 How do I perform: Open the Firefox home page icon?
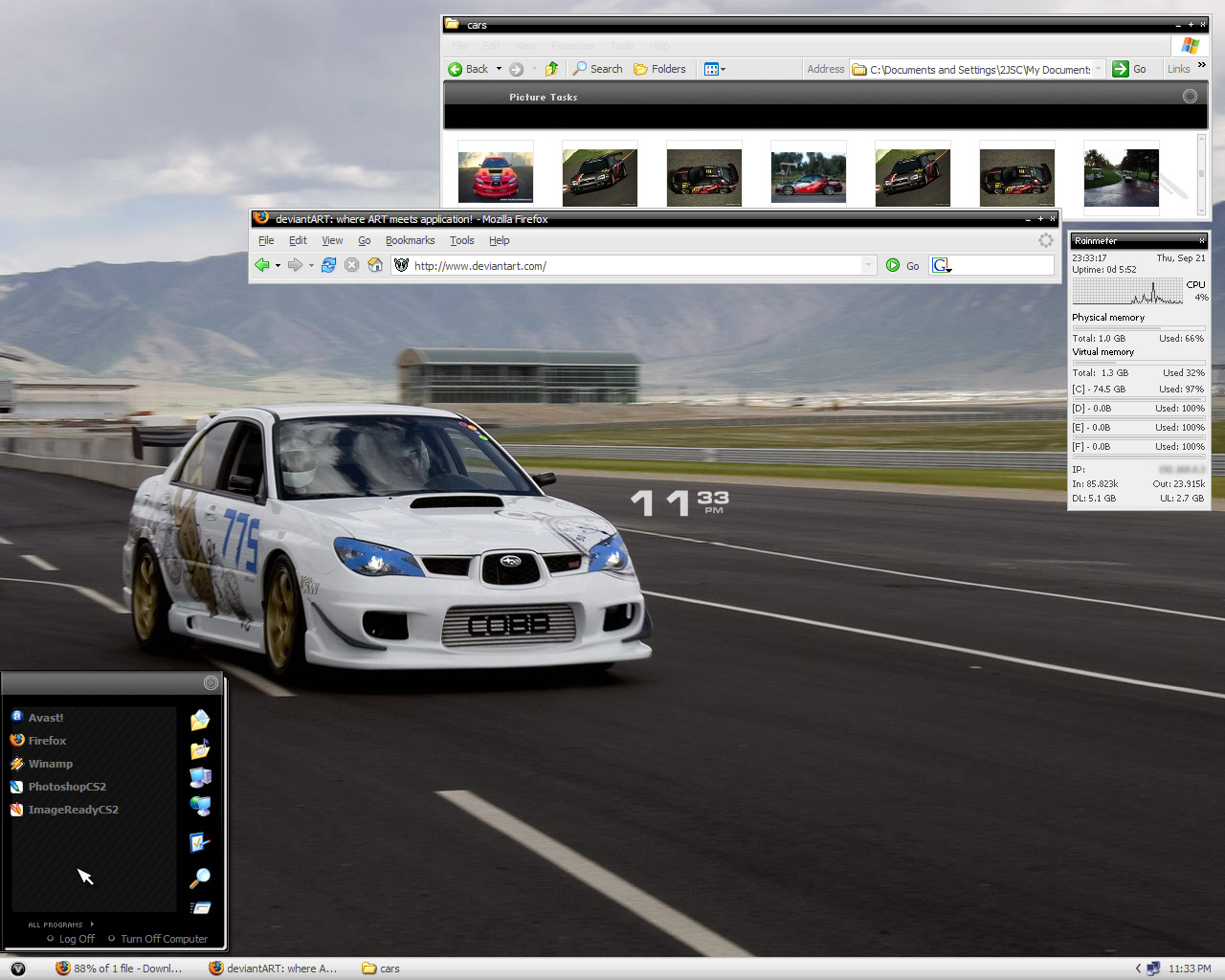click(375, 265)
